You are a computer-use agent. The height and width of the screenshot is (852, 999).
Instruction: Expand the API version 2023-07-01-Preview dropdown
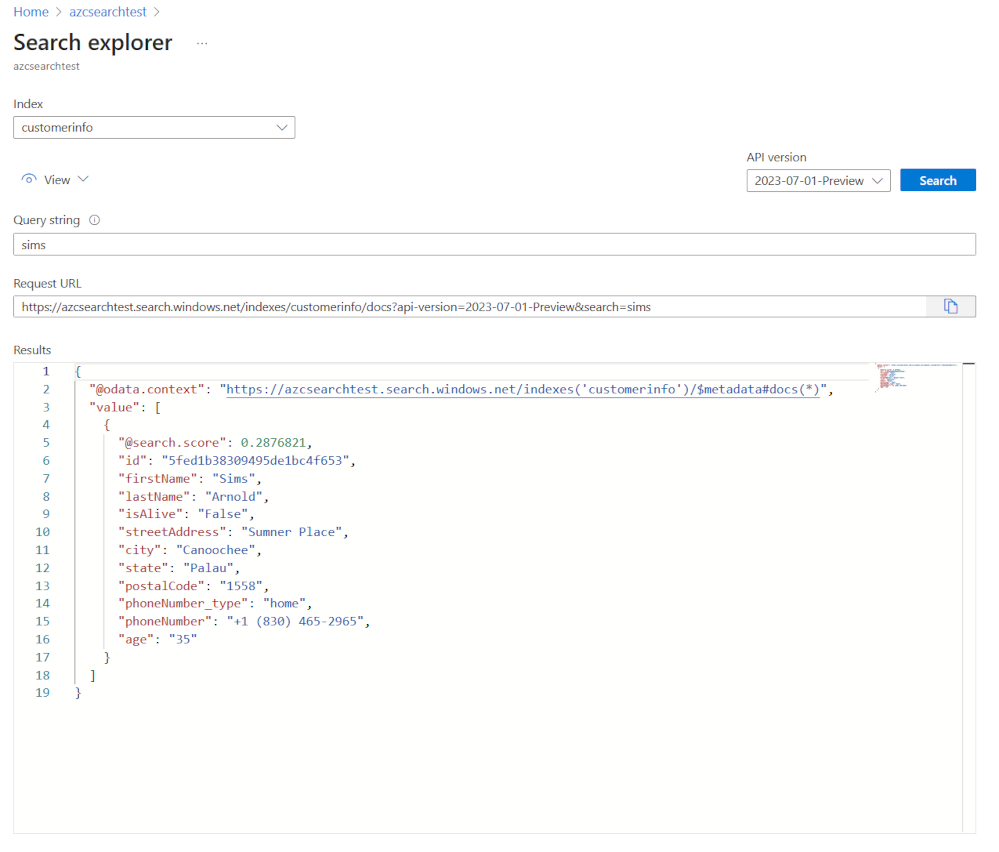coord(818,181)
